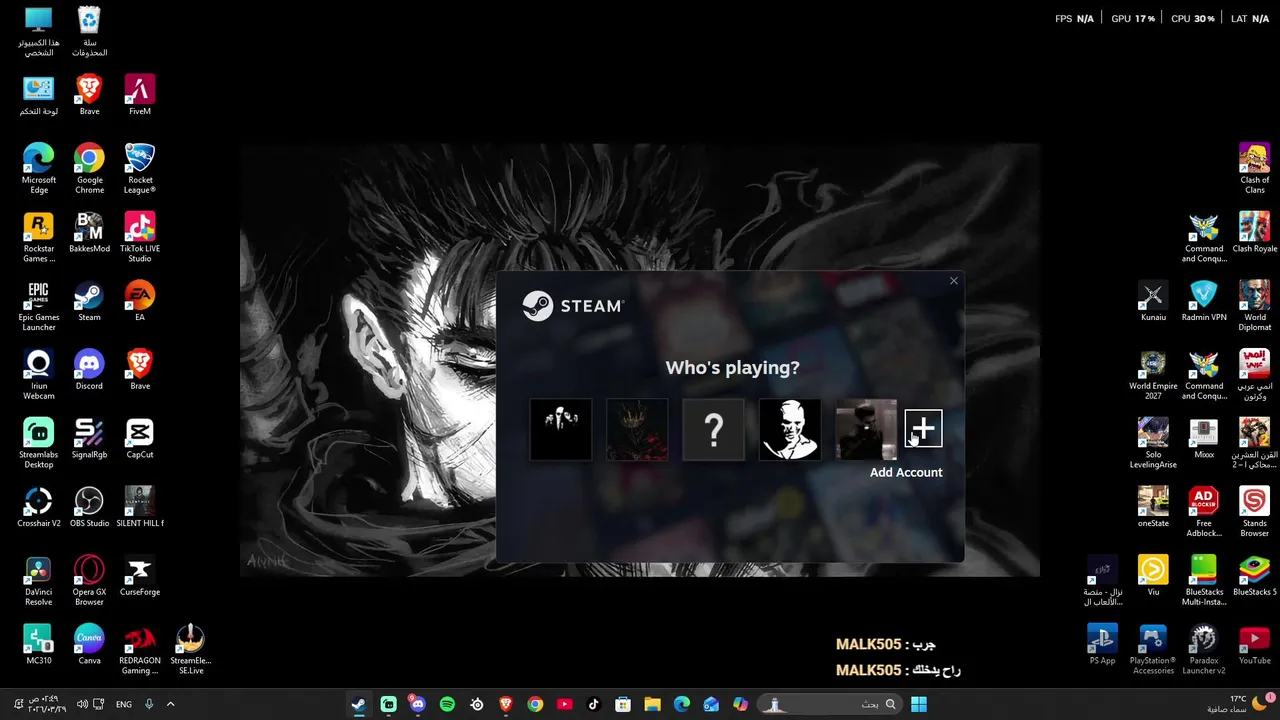
Task: Open Crosshair V2 shortcut
Action: coord(39,507)
